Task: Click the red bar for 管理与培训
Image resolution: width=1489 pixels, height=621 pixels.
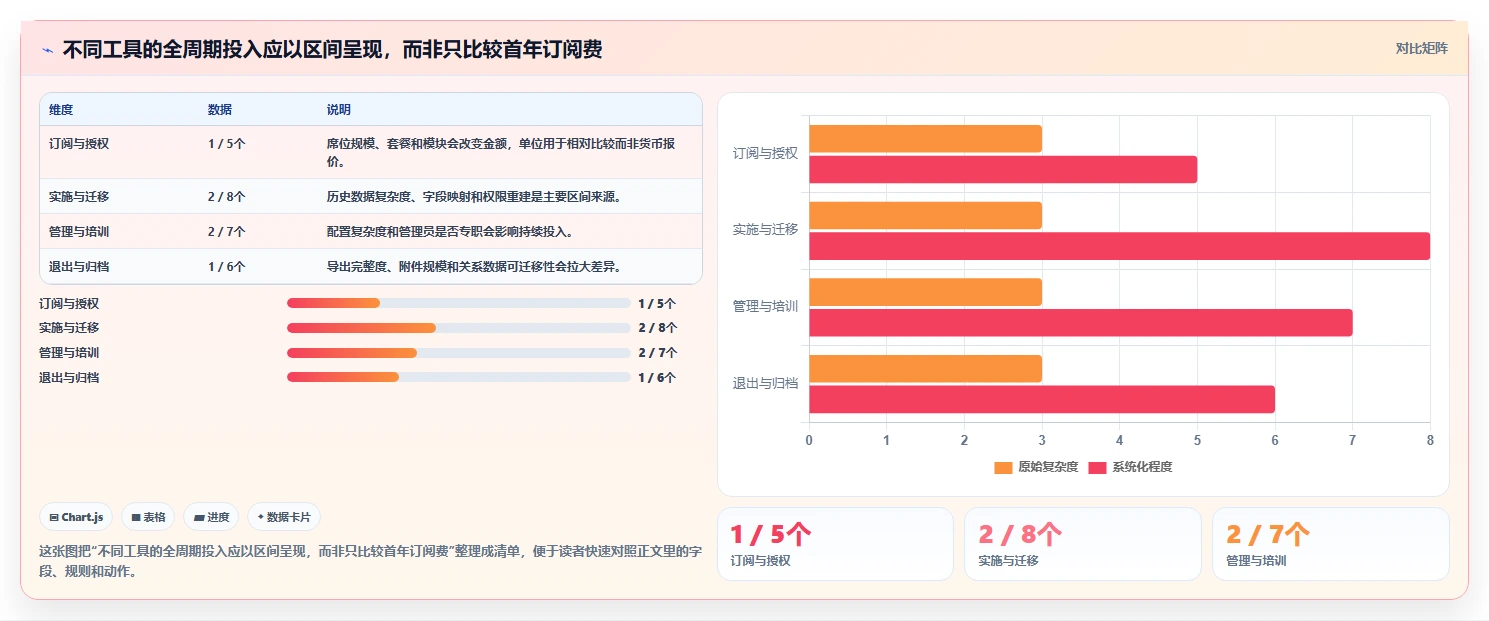Action: tap(1081, 323)
